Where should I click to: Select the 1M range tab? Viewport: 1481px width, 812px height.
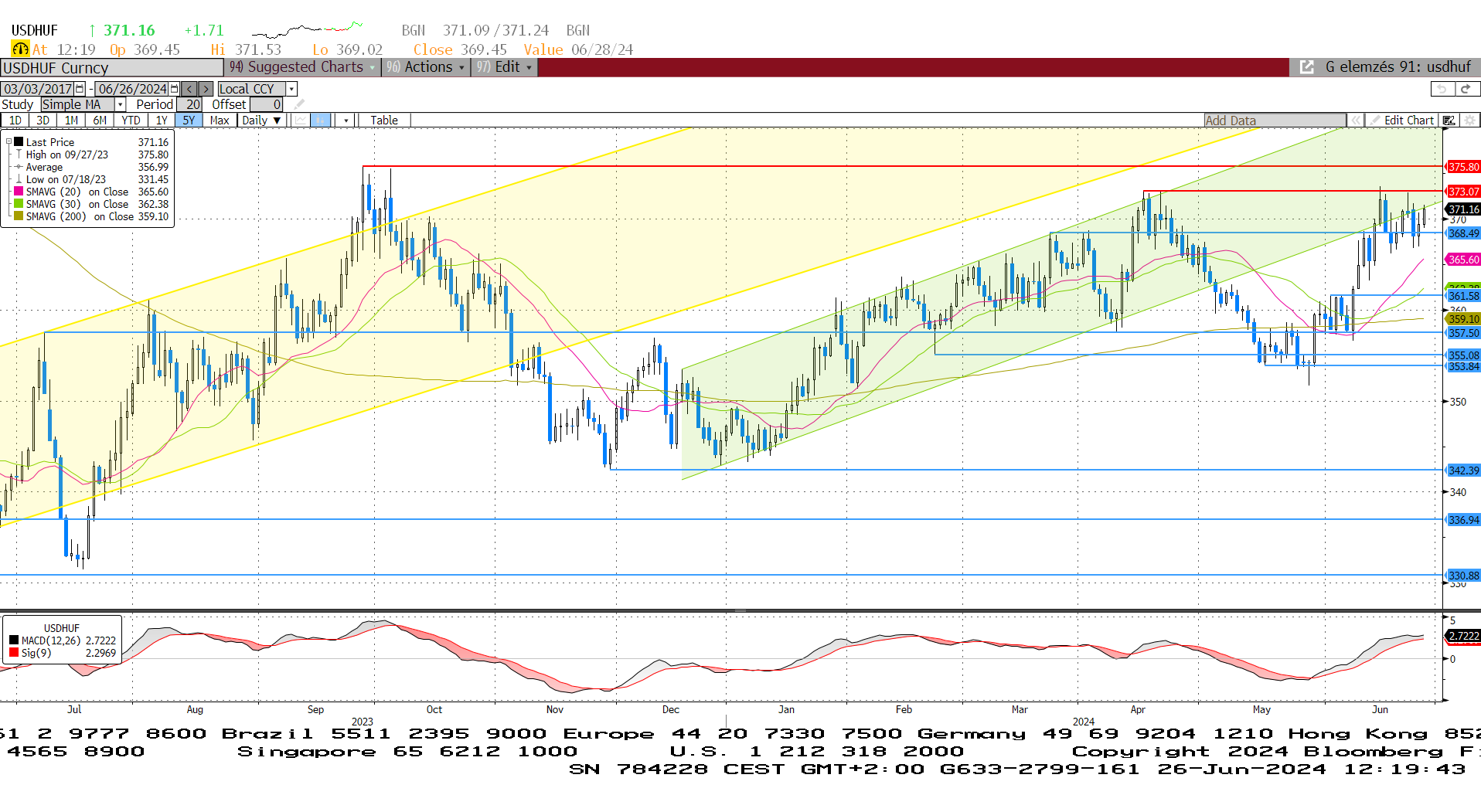71,120
